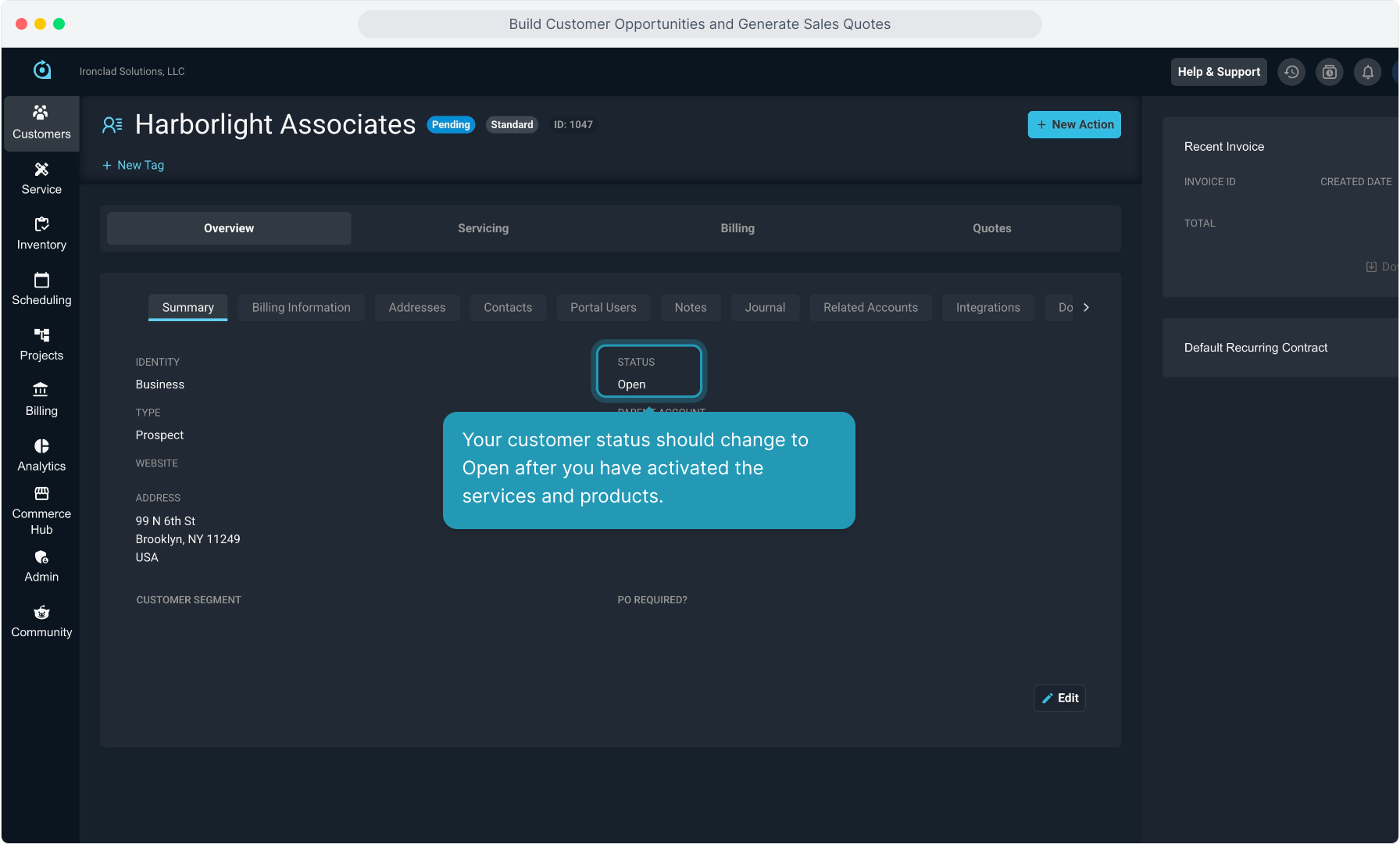The height and width of the screenshot is (844, 1400).
Task: Select the Billing Information sub-tab
Action: (301, 307)
